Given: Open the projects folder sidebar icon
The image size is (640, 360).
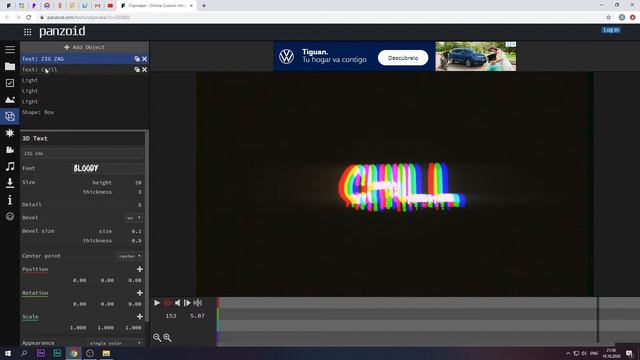Looking at the screenshot, I should click(10, 66).
